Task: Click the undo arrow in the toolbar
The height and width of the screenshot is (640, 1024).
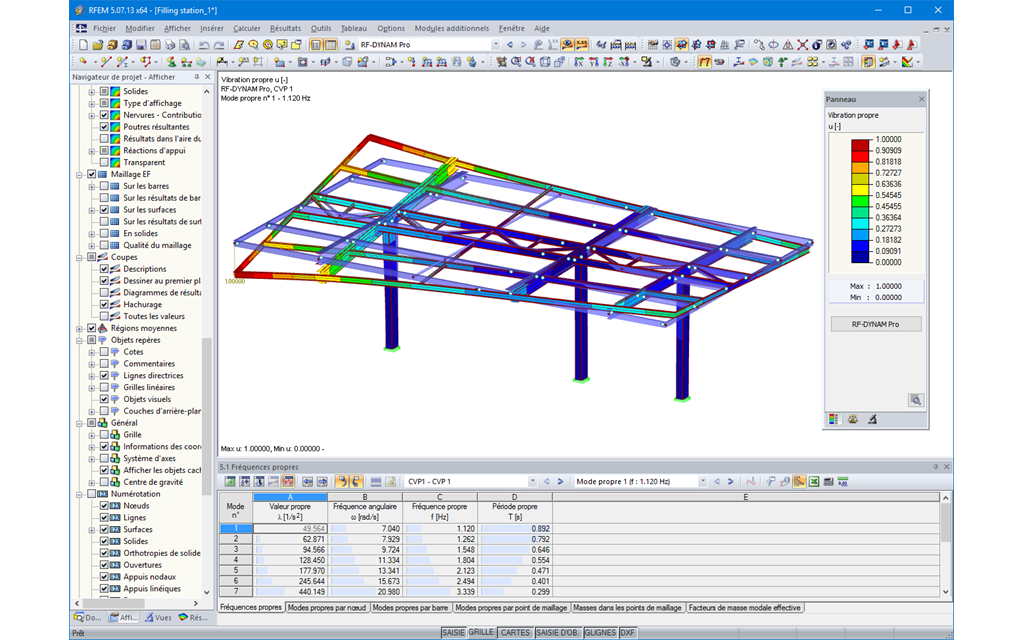Action: tap(204, 44)
